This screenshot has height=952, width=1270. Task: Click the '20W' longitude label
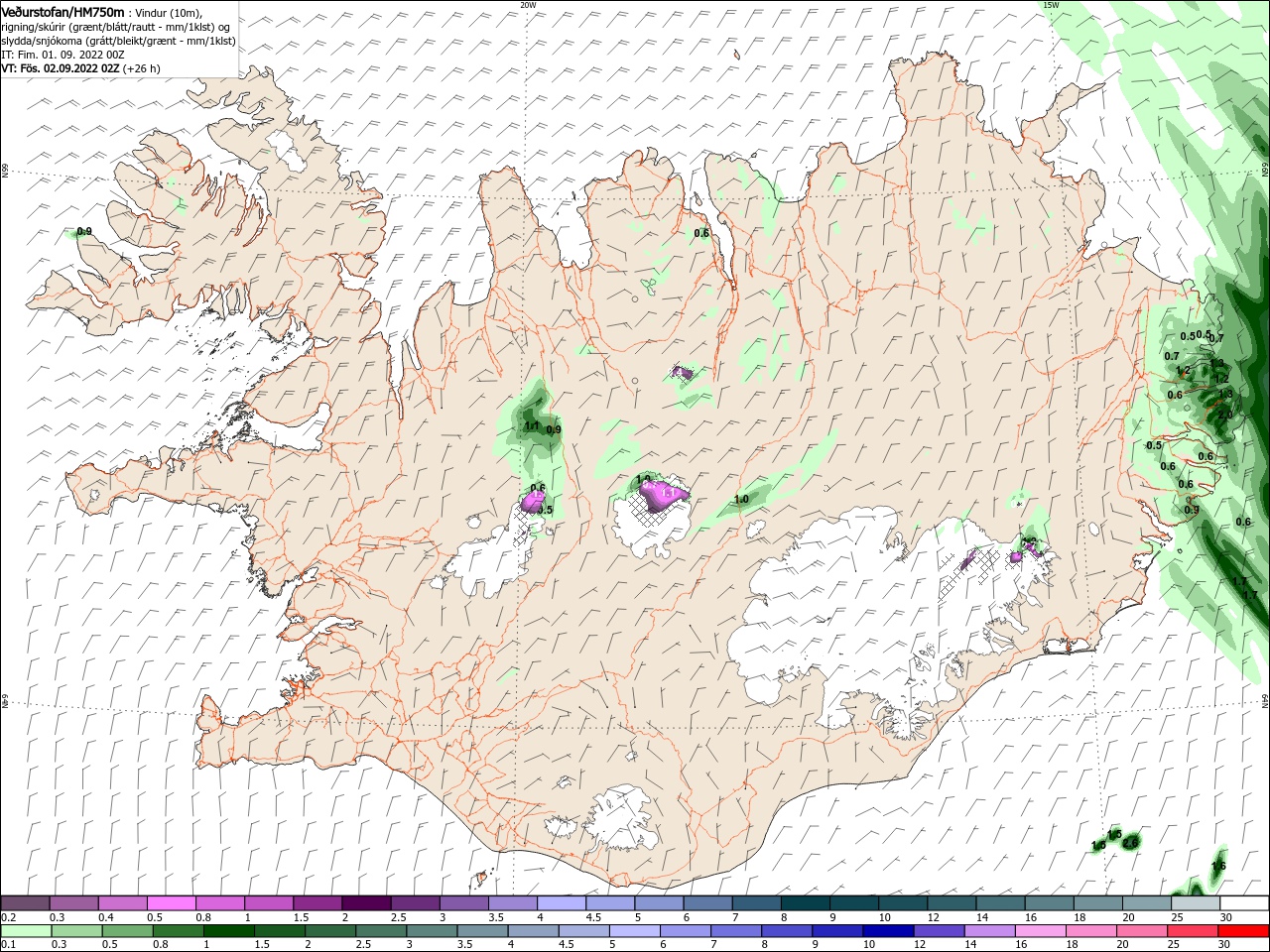[x=528, y=5]
